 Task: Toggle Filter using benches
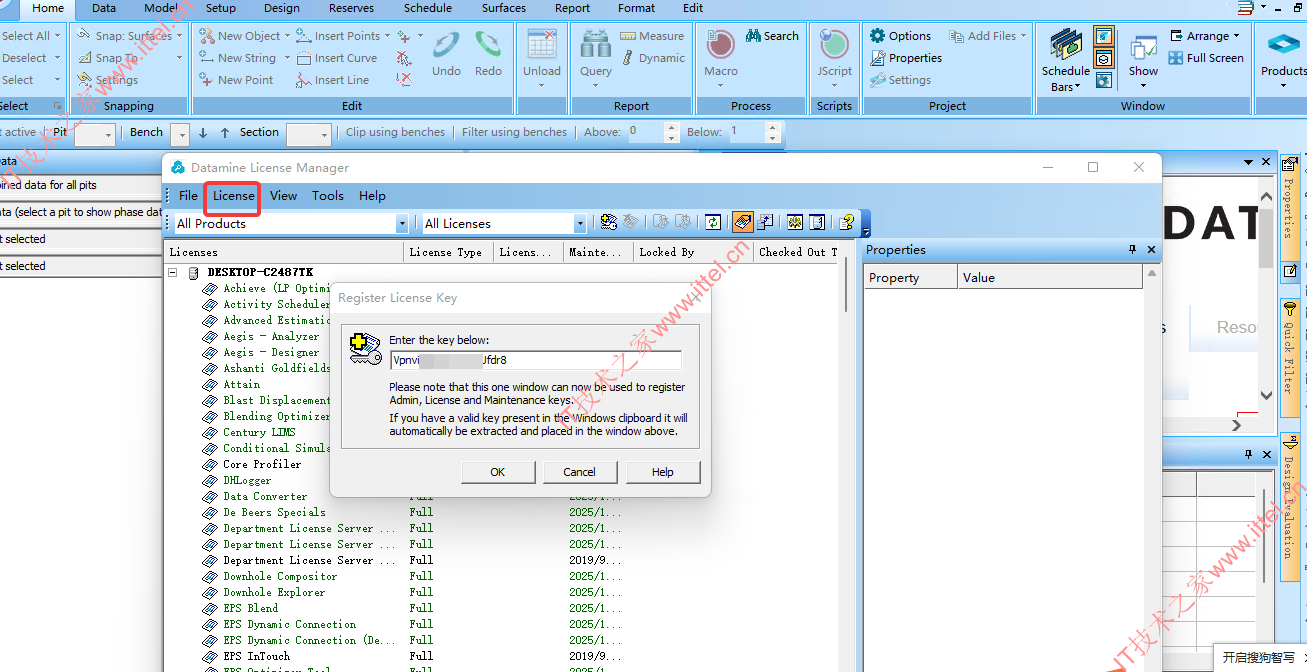[x=514, y=132]
